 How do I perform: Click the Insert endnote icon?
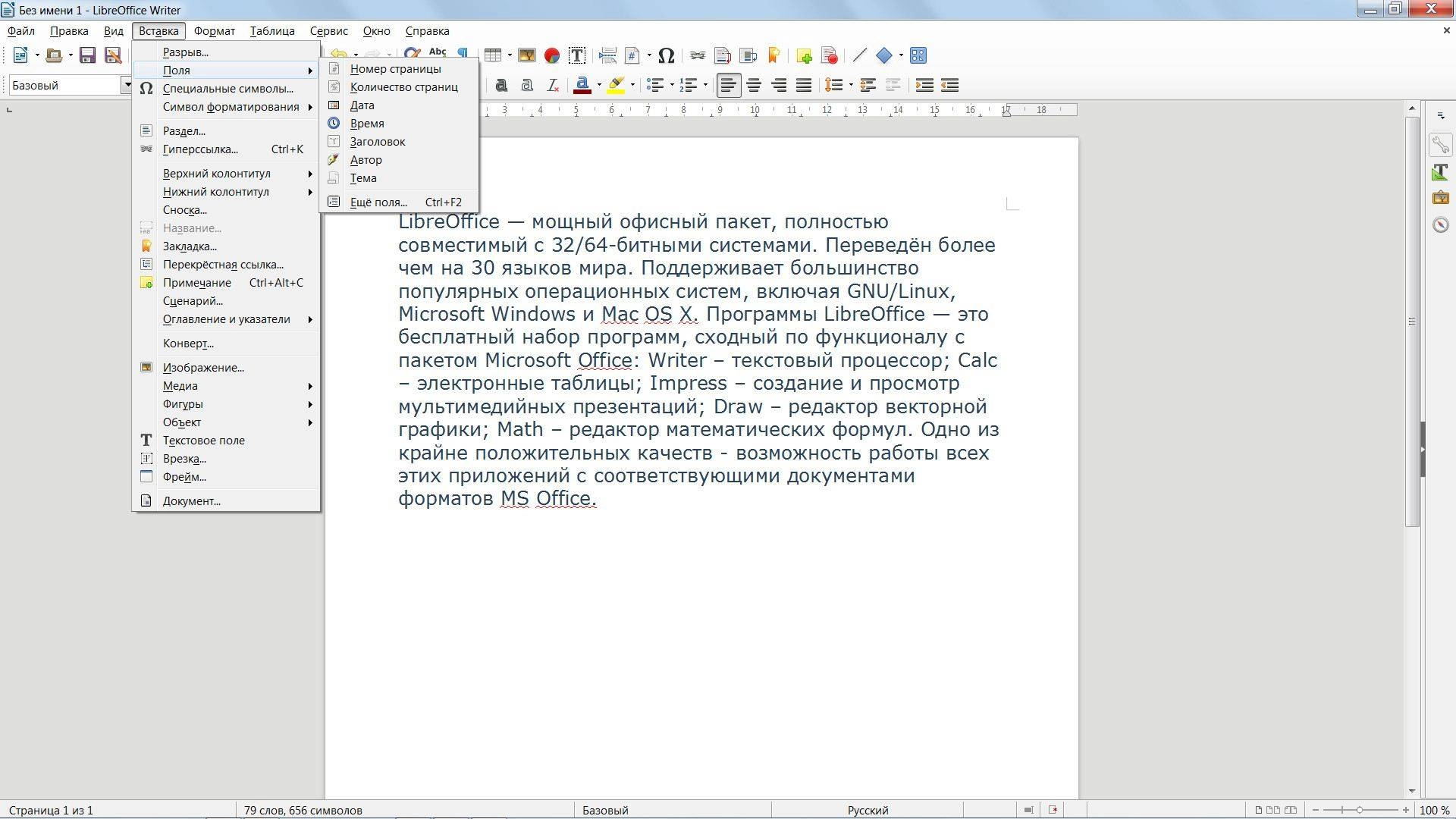point(748,55)
